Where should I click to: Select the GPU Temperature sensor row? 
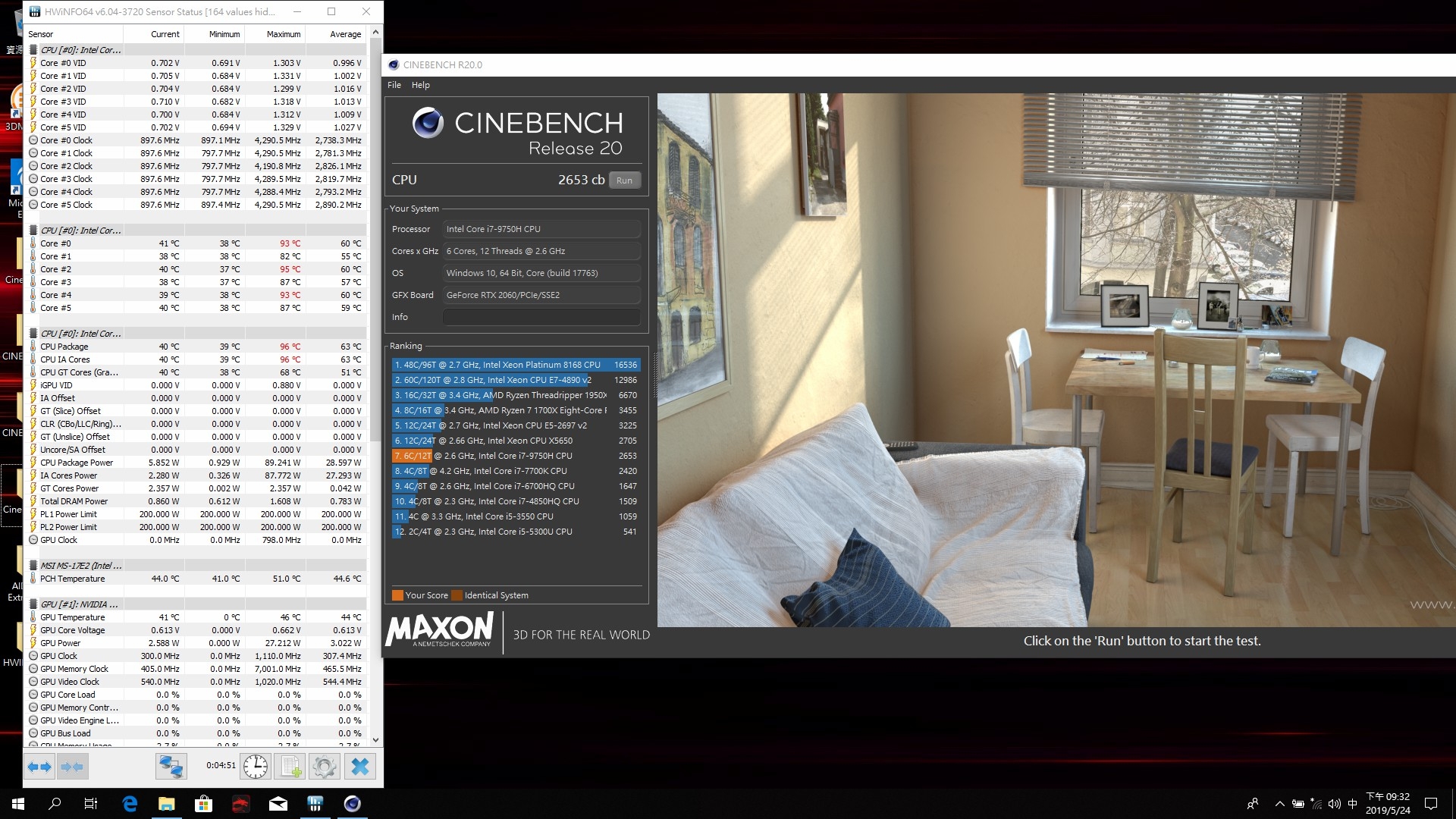point(196,617)
